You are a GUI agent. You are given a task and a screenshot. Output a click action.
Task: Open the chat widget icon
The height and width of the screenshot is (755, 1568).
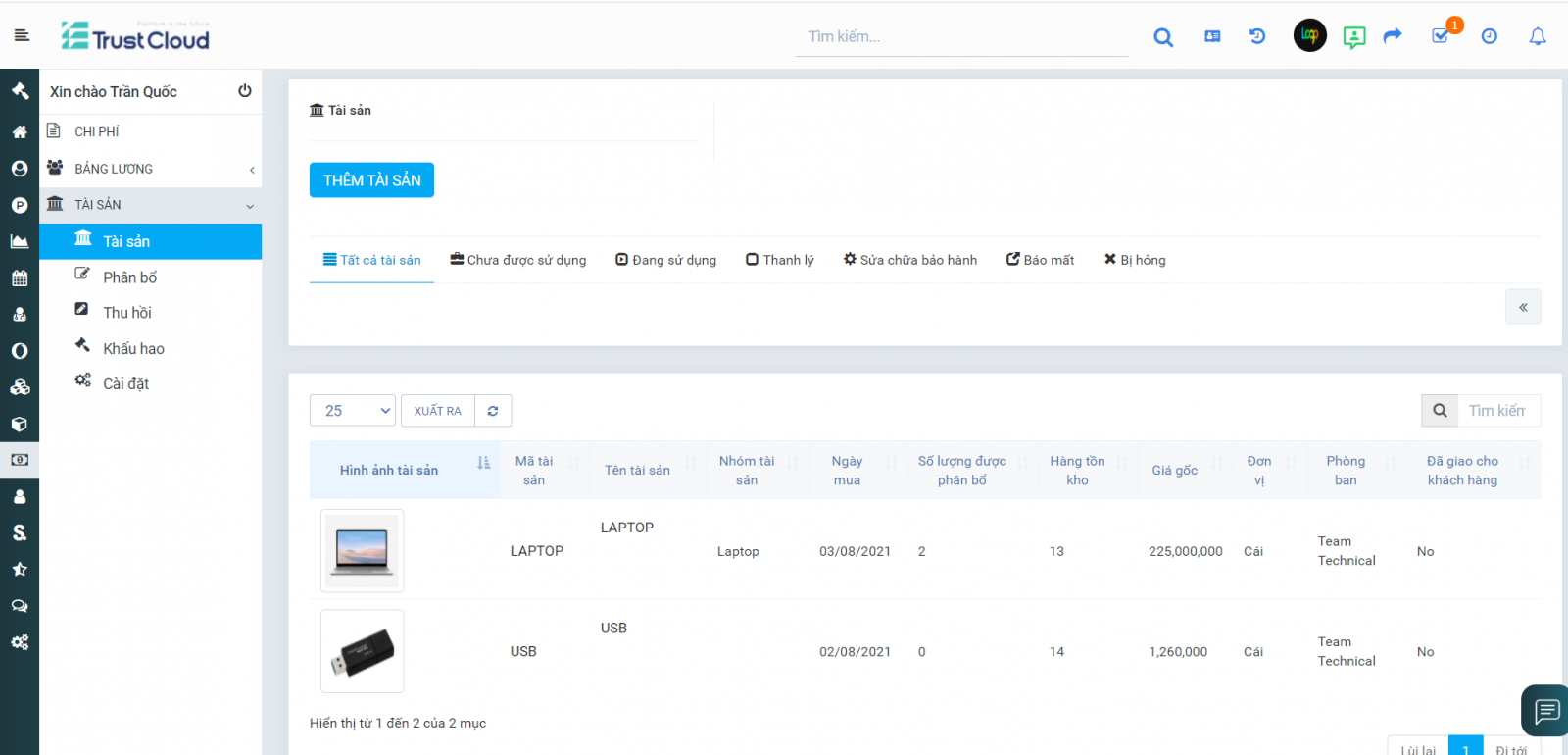pyautogui.click(x=1546, y=710)
